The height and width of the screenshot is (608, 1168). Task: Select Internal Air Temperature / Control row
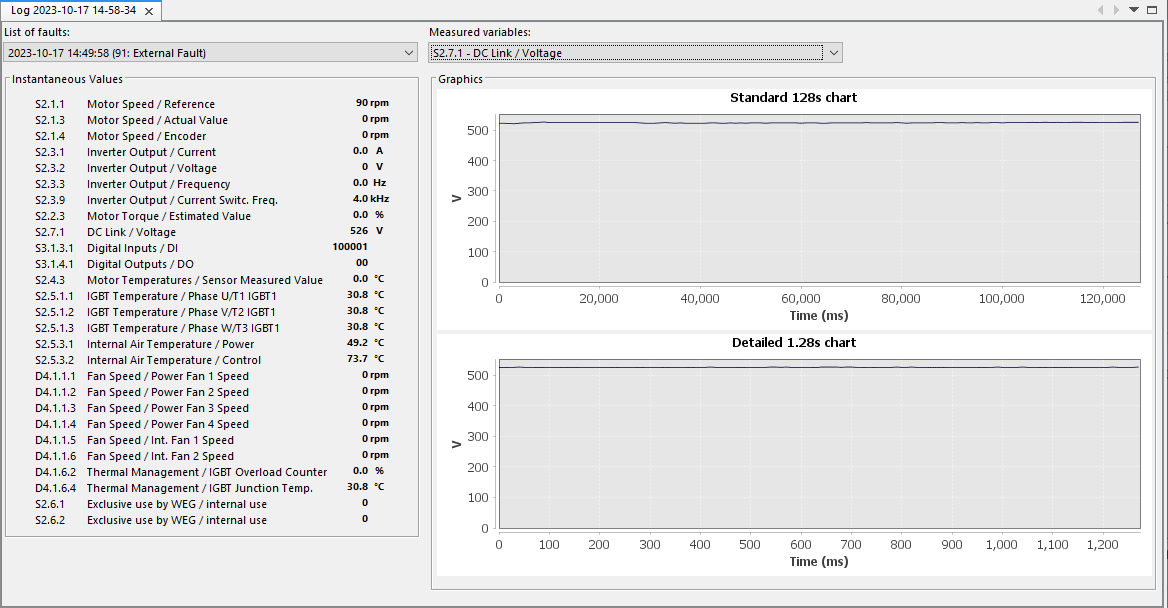coord(173,360)
